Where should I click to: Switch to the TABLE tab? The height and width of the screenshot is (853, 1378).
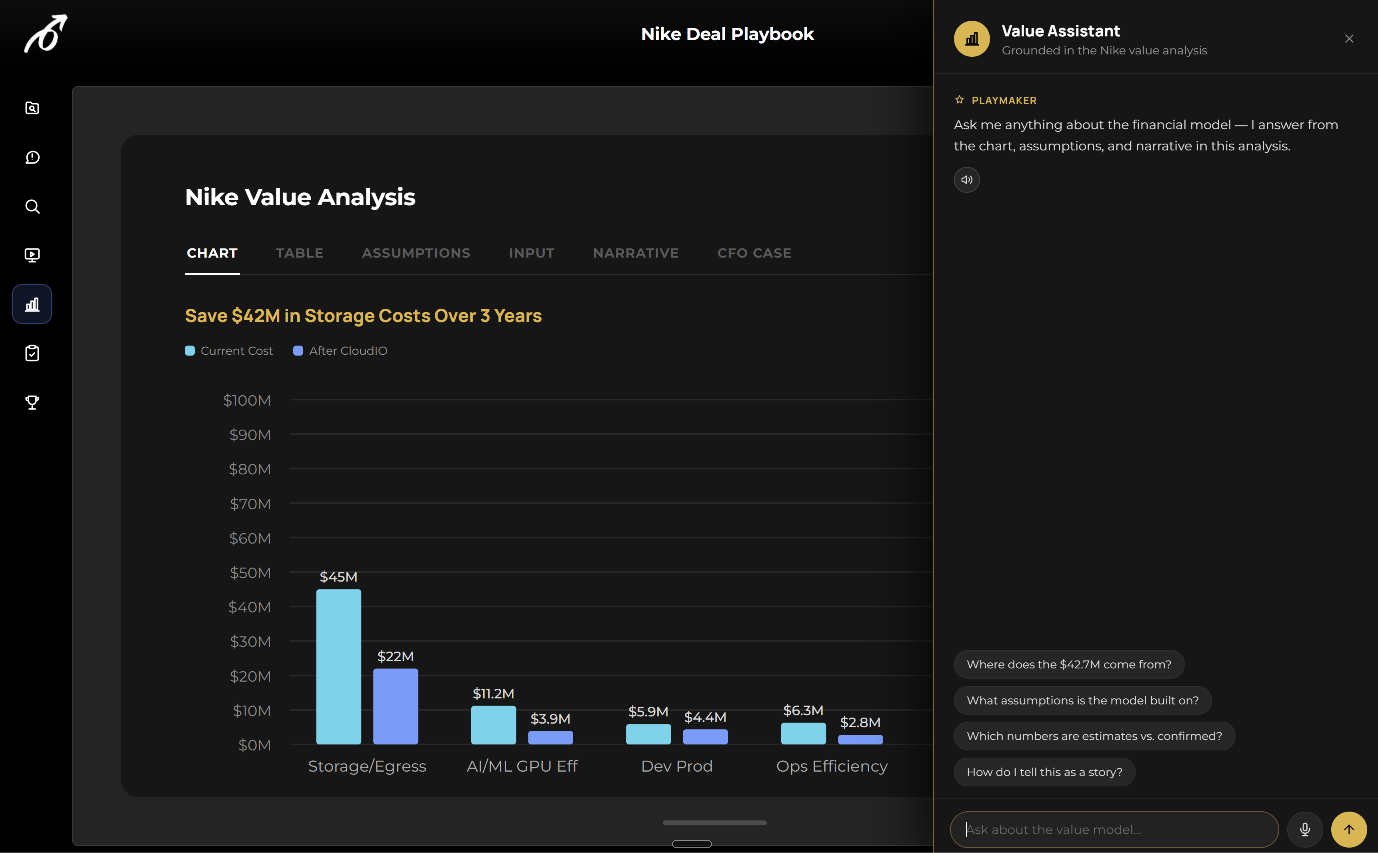pyautogui.click(x=300, y=253)
